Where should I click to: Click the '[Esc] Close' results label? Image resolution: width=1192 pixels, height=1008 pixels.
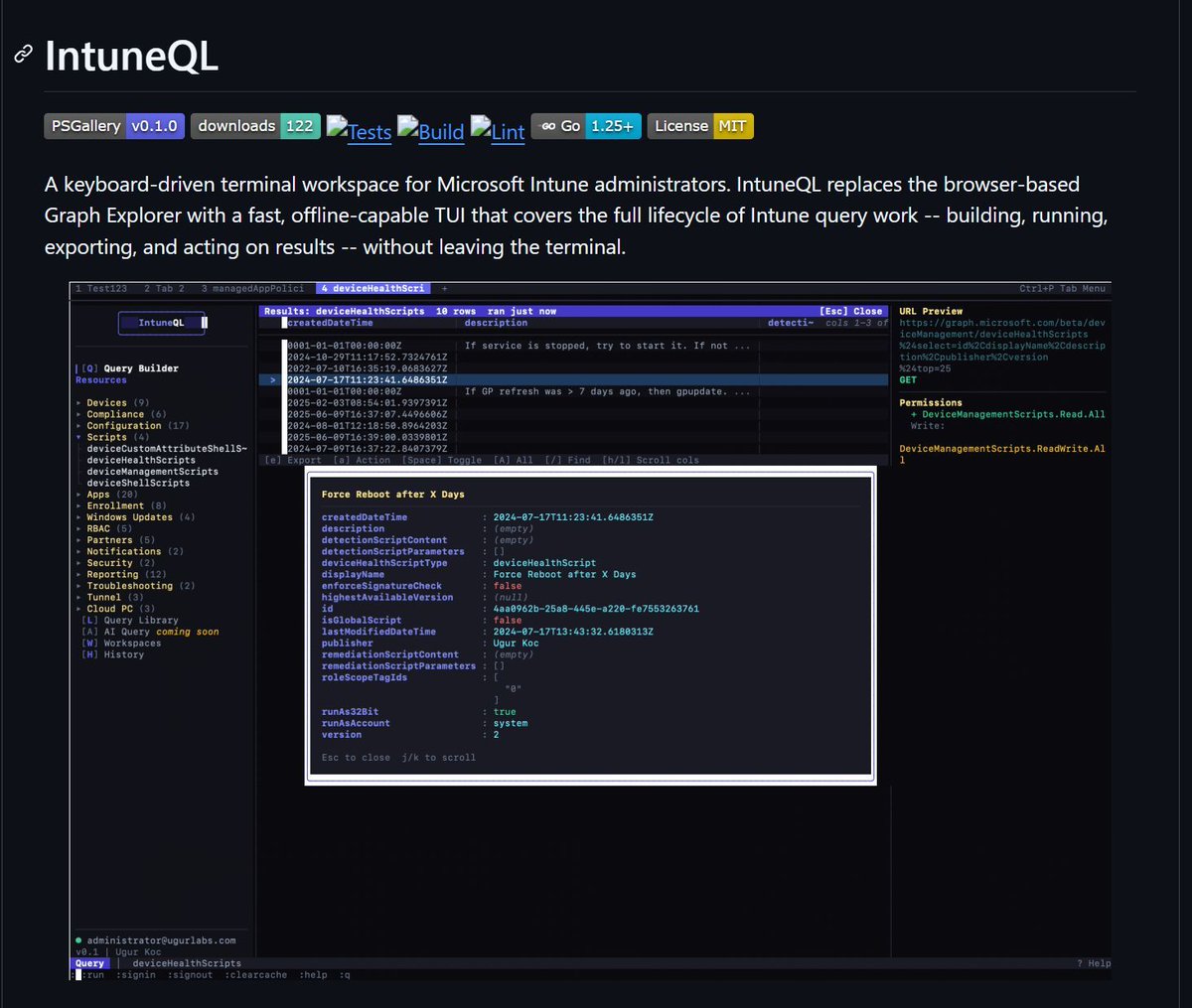[x=850, y=312]
